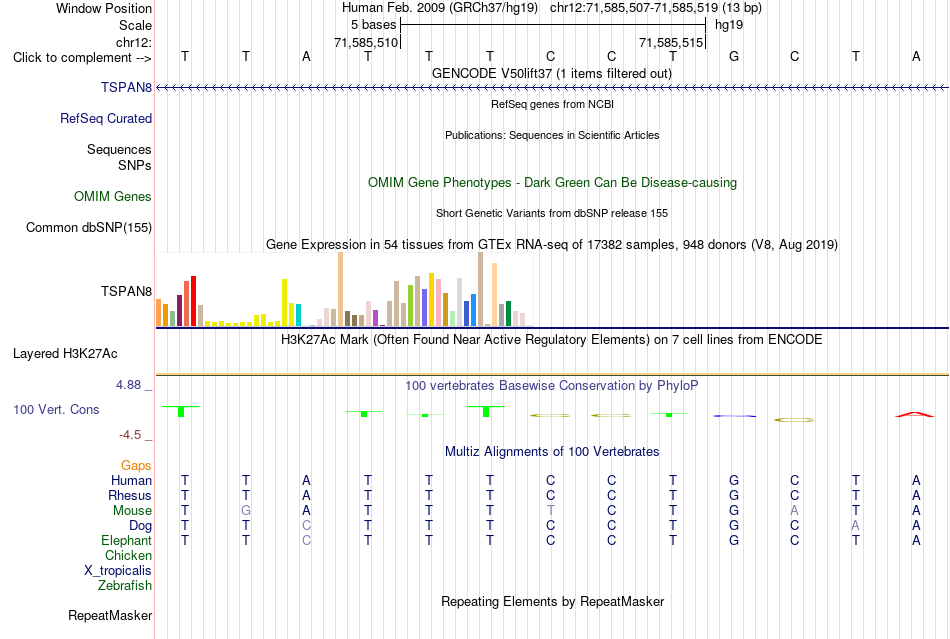Click the purple bar in GTEx expression chart
Image resolution: width=950 pixels, height=639 pixels.
[x=375, y=318]
